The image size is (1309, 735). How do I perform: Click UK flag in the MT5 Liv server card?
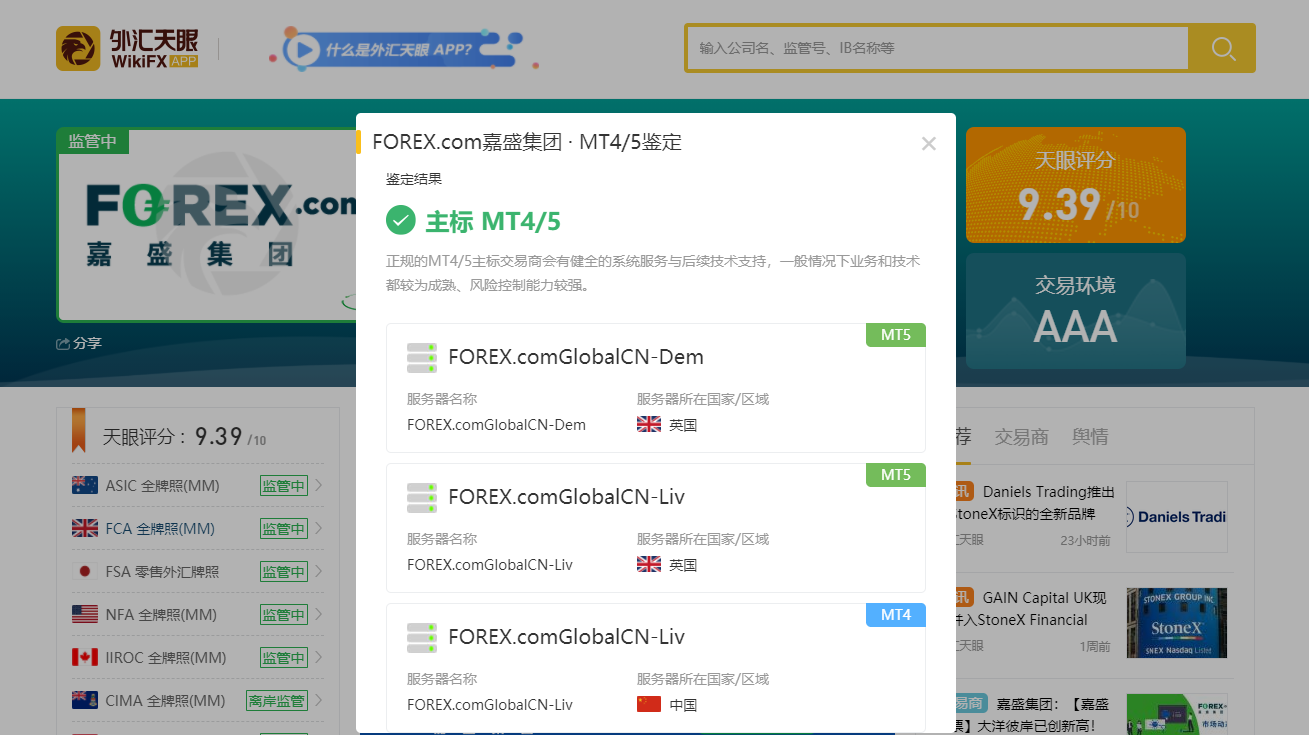tap(649, 564)
